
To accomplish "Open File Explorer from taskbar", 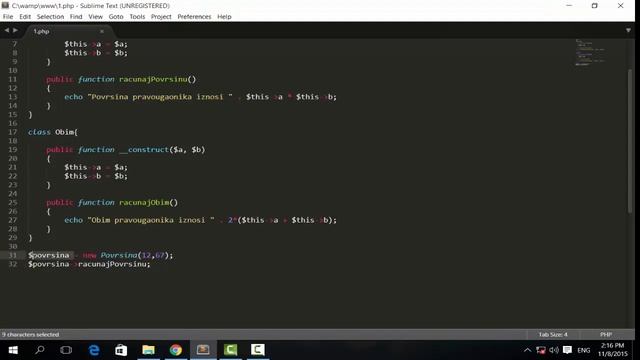I will click(x=149, y=350).
